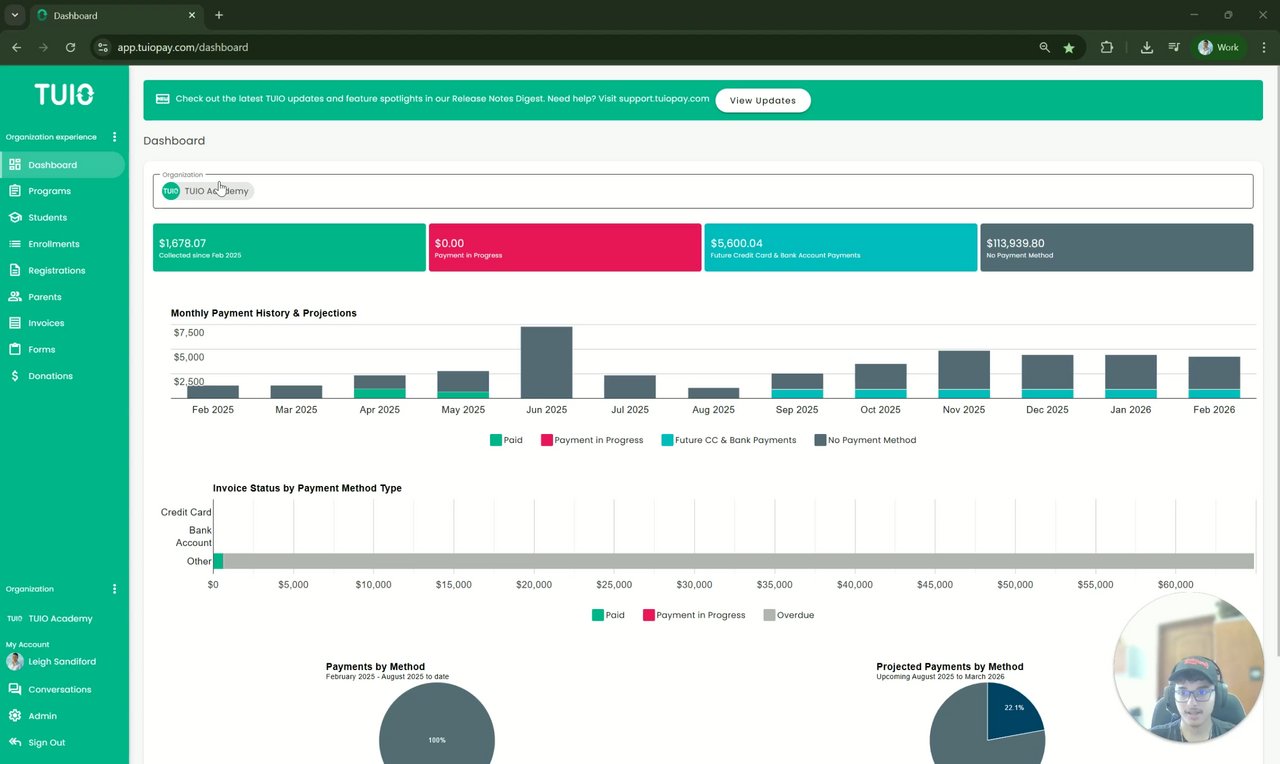1280x764 pixels.
Task: Open the Forms clipboard icon
Action: (15, 349)
